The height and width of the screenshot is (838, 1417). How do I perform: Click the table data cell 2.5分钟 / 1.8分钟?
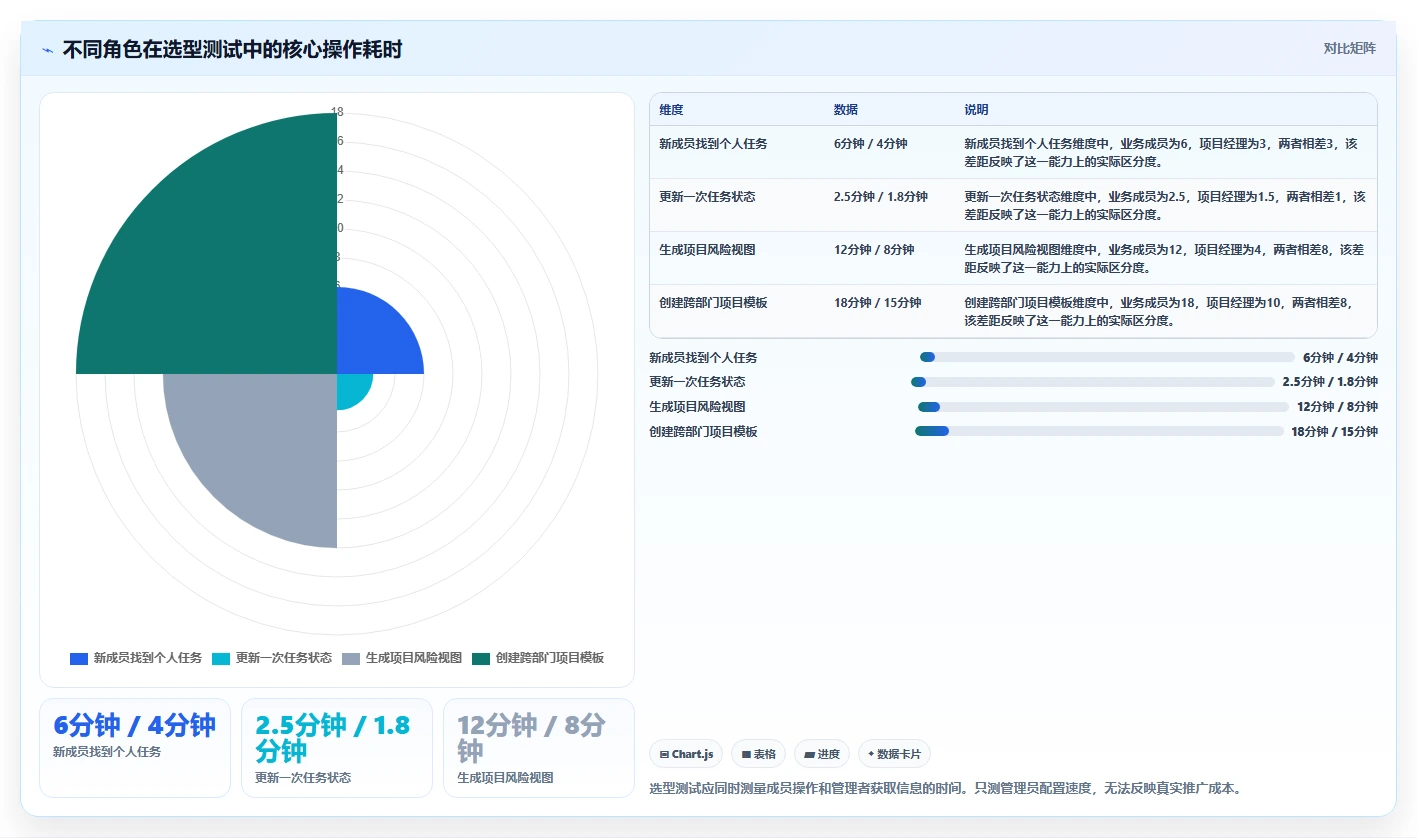[x=880, y=197]
